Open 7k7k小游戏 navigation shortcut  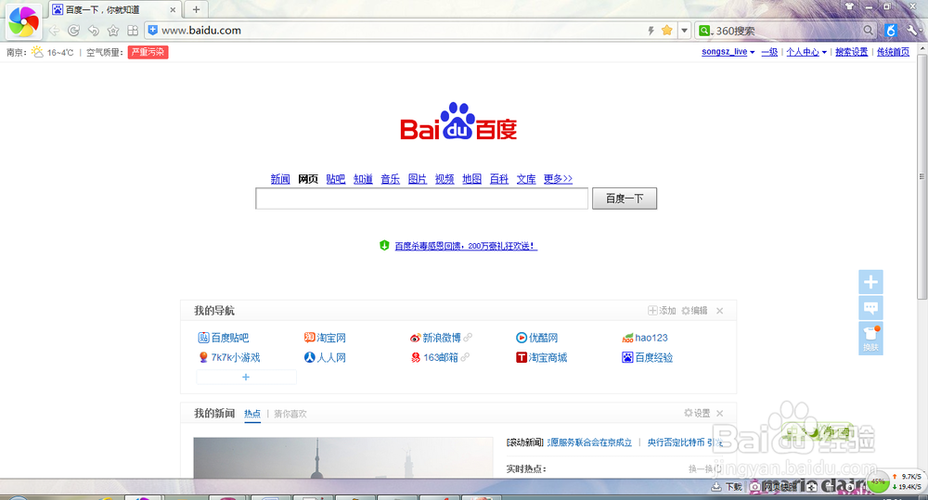pos(229,357)
